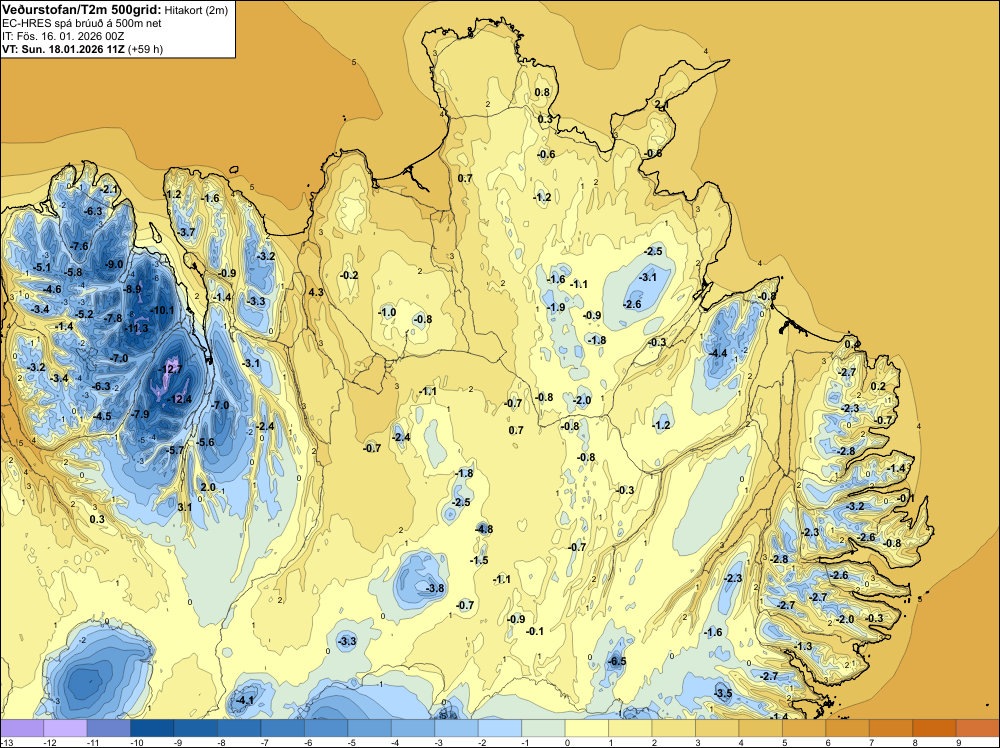Select the -5.7 temperature value
This screenshot has width=1000, height=748.
tap(175, 450)
